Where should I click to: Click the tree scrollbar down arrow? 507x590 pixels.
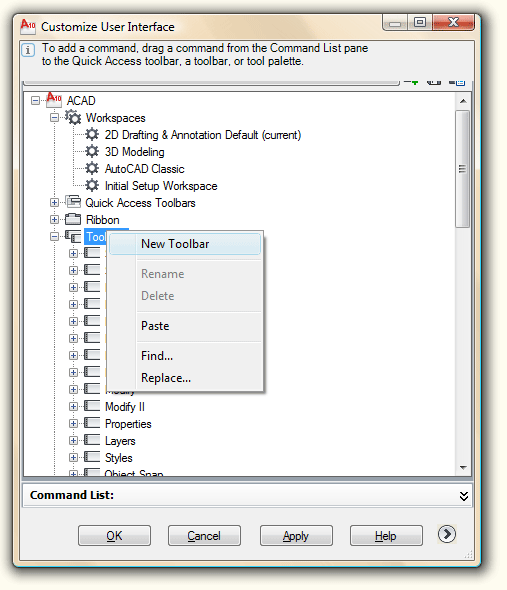tap(463, 468)
